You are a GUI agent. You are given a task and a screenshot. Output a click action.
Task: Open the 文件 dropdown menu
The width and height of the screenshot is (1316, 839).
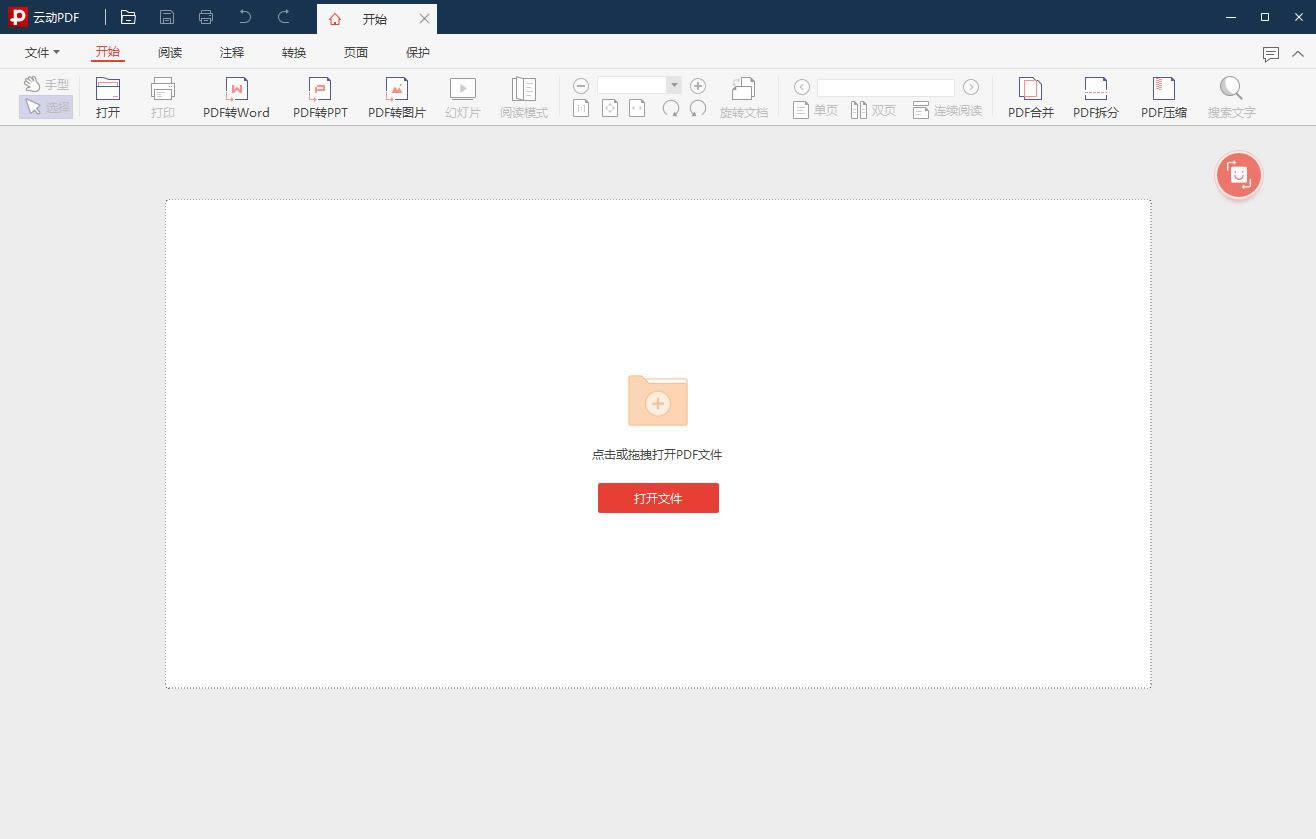pyautogui.click(x=42, y=52)
